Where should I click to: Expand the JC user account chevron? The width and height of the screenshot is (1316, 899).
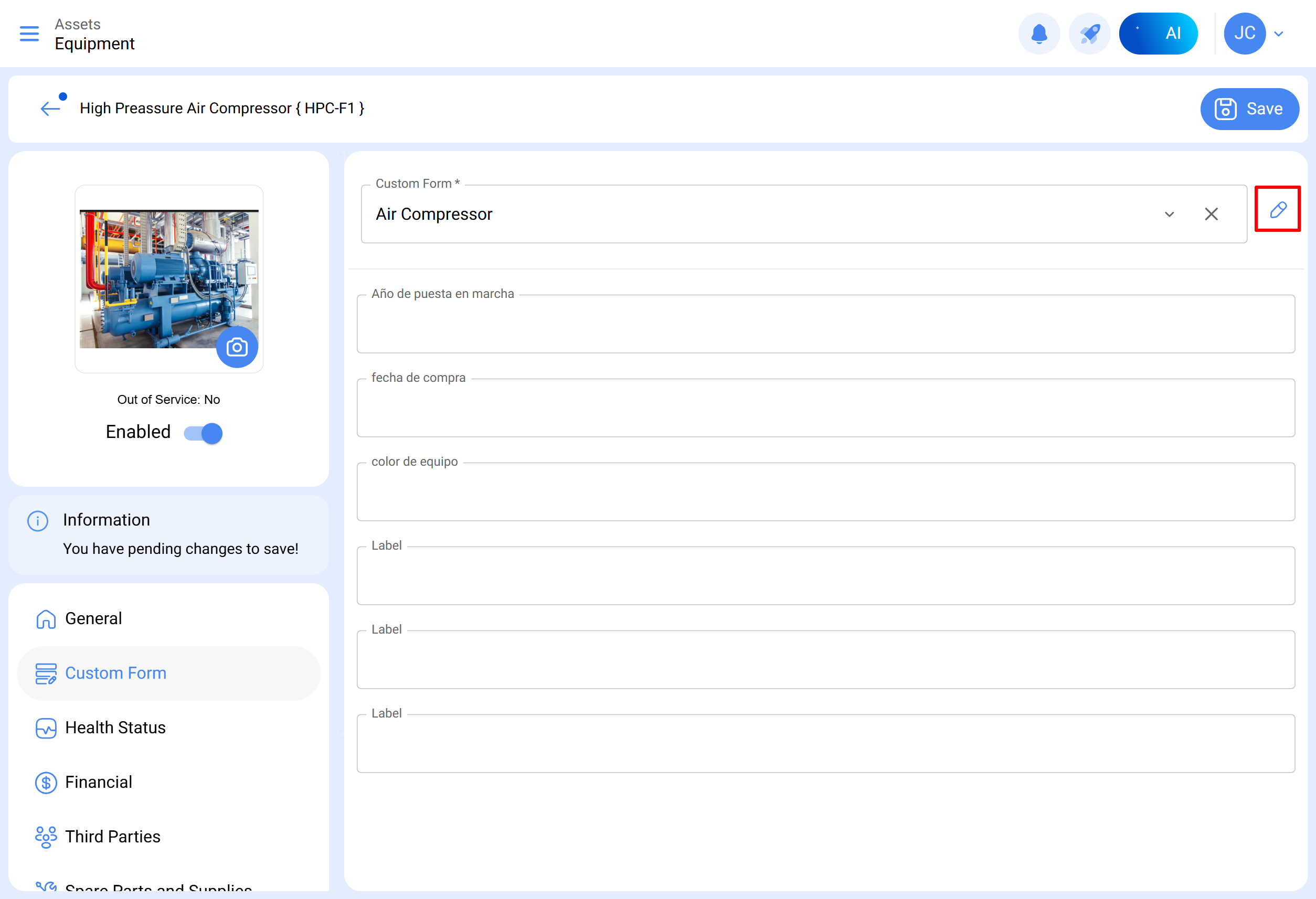point(1278,34)
